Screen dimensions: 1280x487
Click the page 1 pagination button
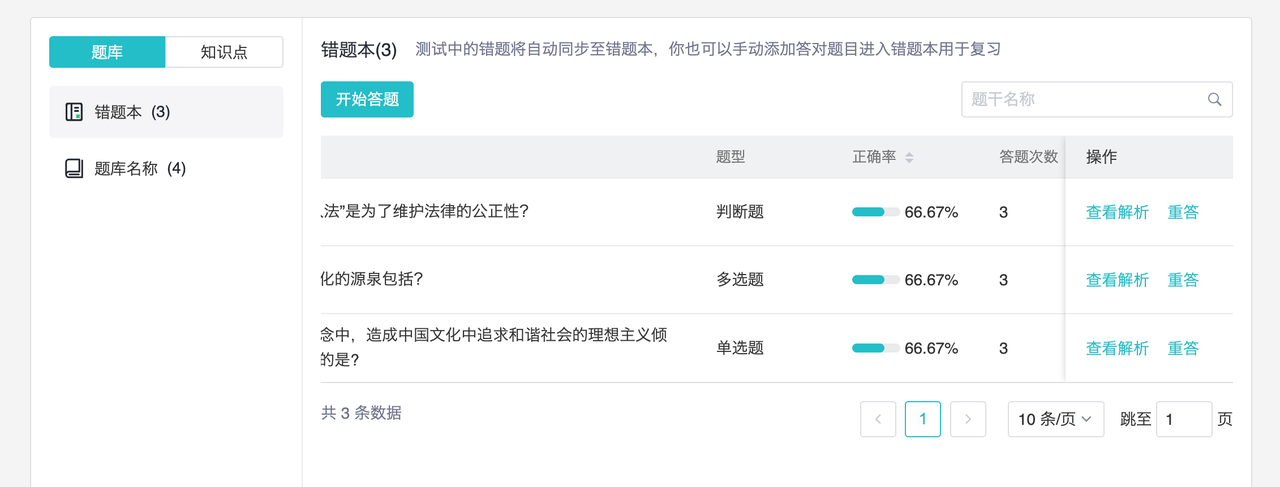click(922, 420)
